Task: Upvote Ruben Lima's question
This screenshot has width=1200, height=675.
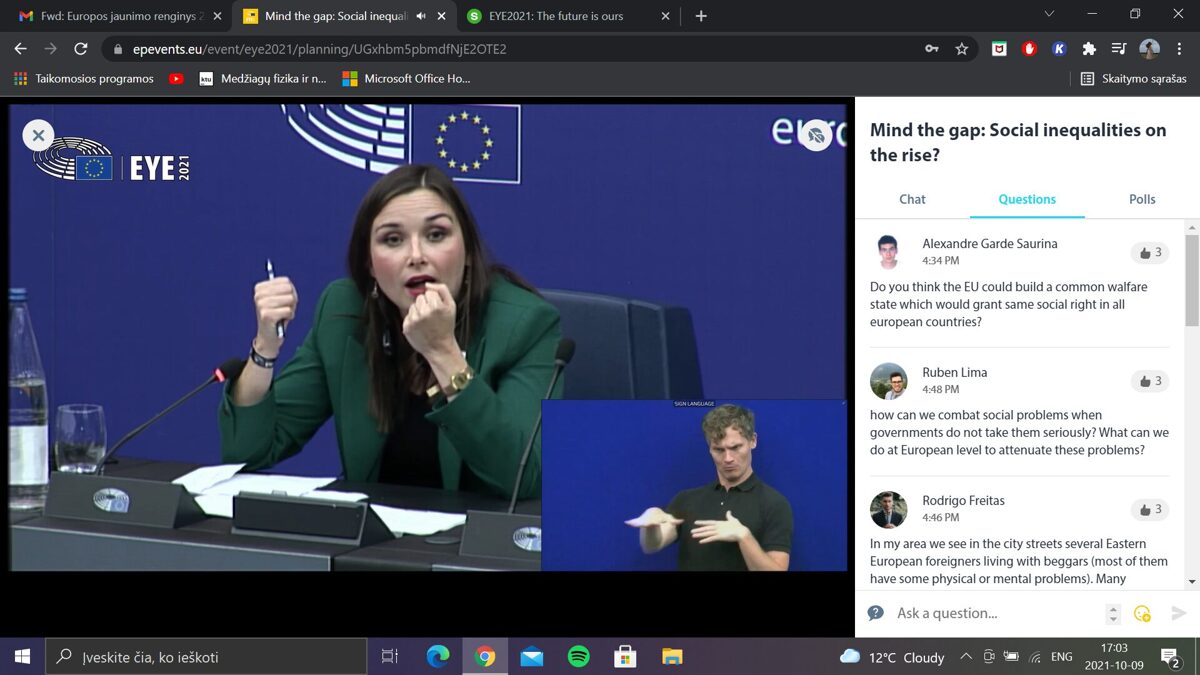Action: [x=1149, y=381]
